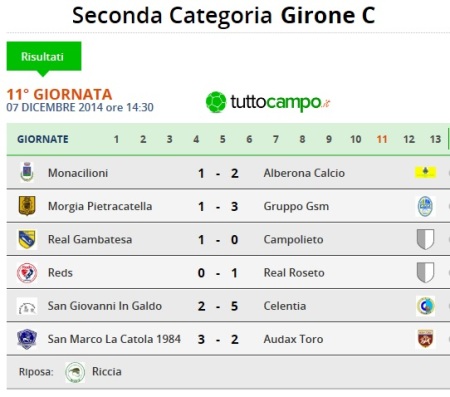Open the tuttocampo.it logo link
This screenshot has height=397, width=450.
pyautogui.click(x=268, y=102)
